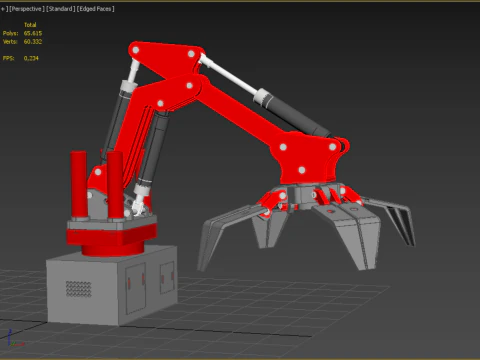The height and width of the screenshot is (360, 480).
Task: Select the ventilation grille on the cabinet
Action: click(x=79, y=289)
